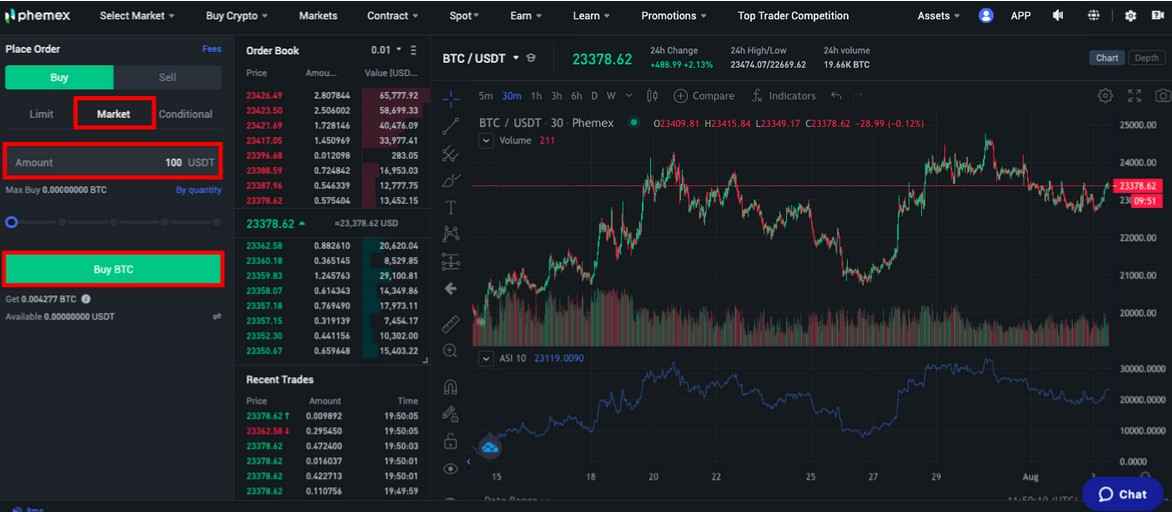The image size is (1172, 512).
Task: Expand more timeframes chevron
Action: (629, 96)
